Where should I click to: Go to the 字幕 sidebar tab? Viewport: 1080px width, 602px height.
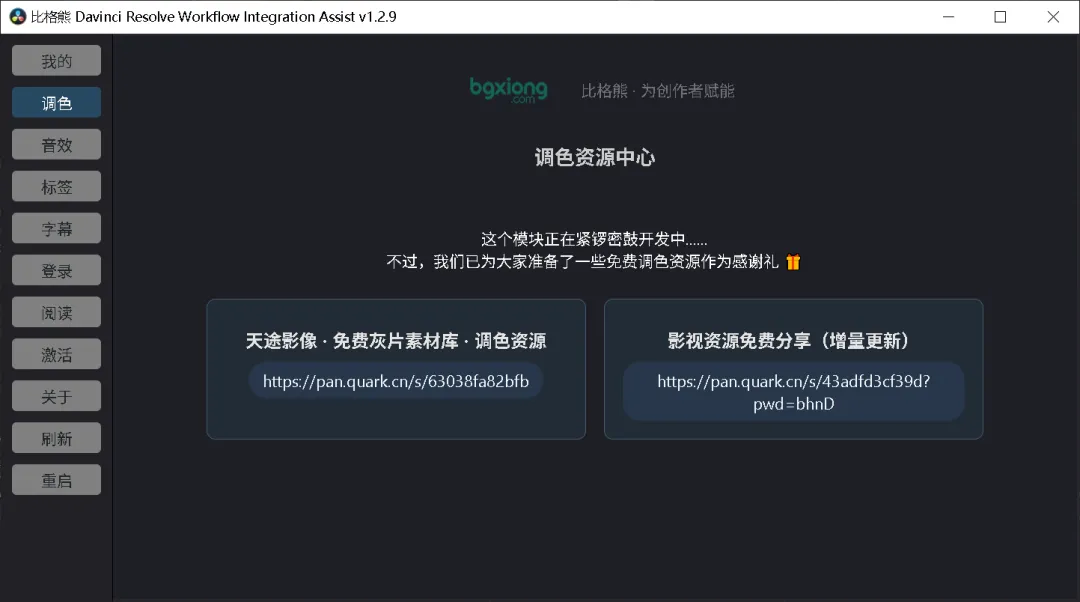(56, 229)
